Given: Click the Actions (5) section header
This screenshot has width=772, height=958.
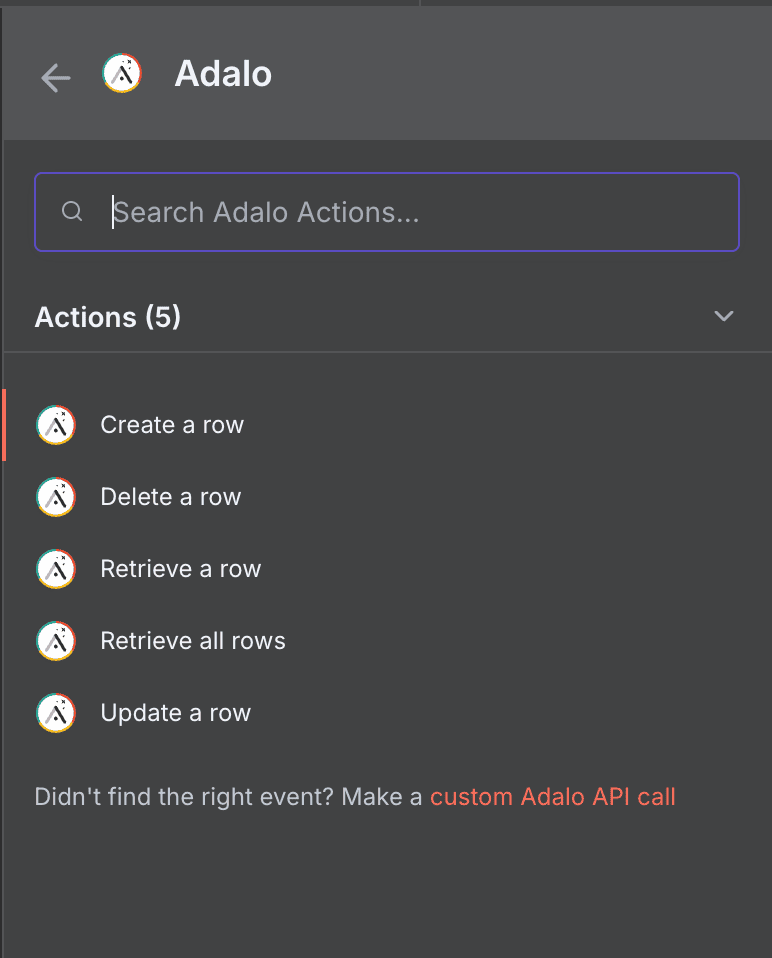Looking at the screenshot, I should 107,316.
